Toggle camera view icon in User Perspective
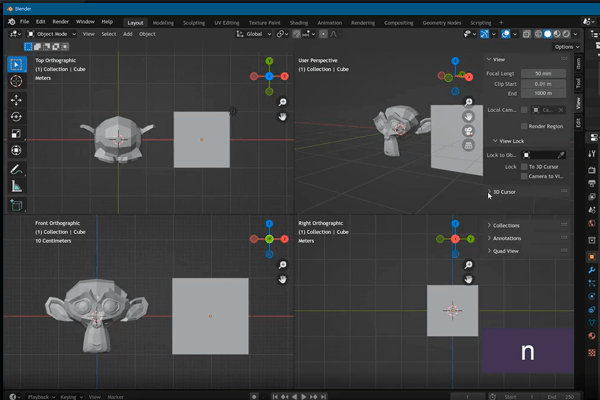 468,131
